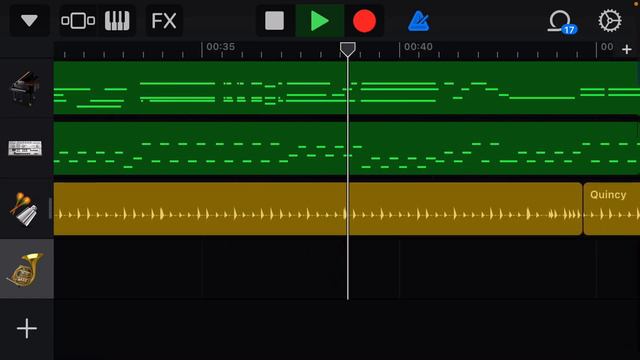This screenshot has height=360, width=640.
Task: Select the synthesizer keyboard track icon
Action: [25, 148]
